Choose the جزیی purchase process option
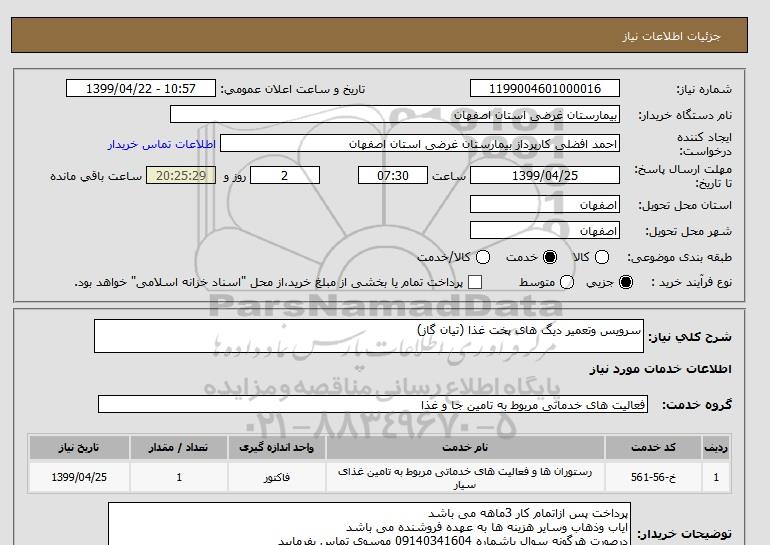The height and width of the screenshot is (545, 770). 626,282
